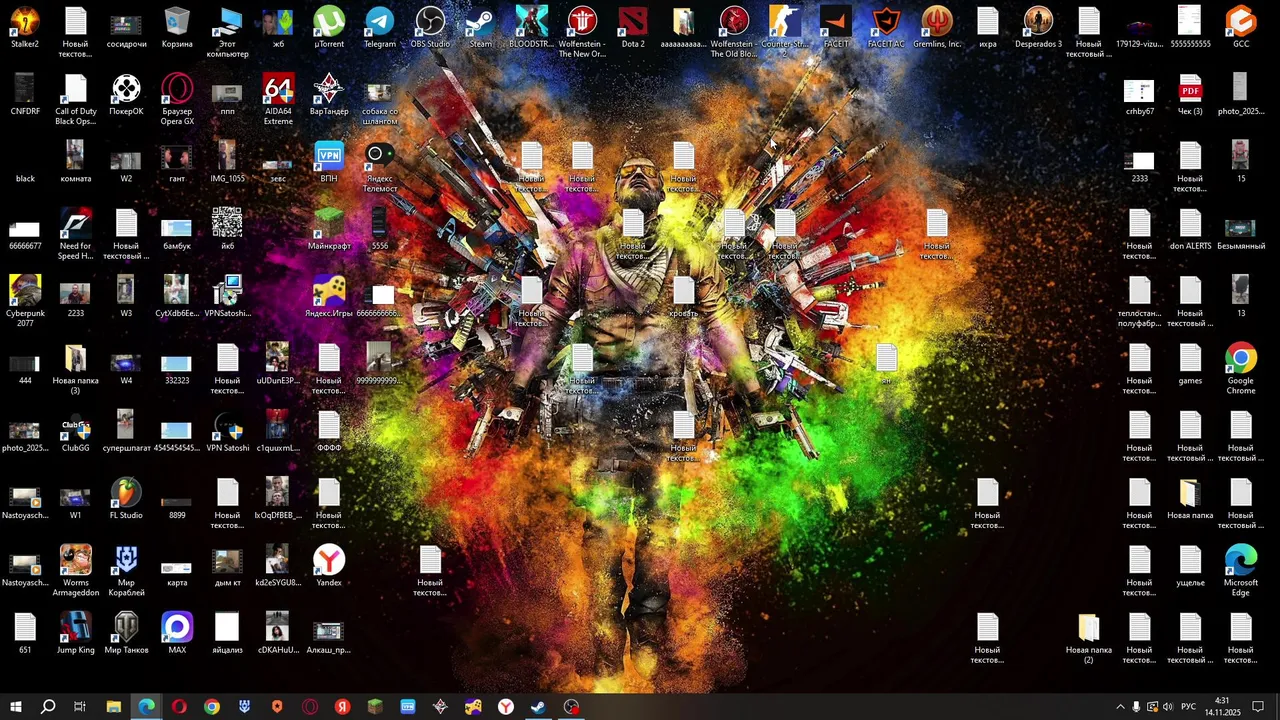Select the Майнкрафт desktop icon
Screen dimensions: 1280x720
pos(328,230)
